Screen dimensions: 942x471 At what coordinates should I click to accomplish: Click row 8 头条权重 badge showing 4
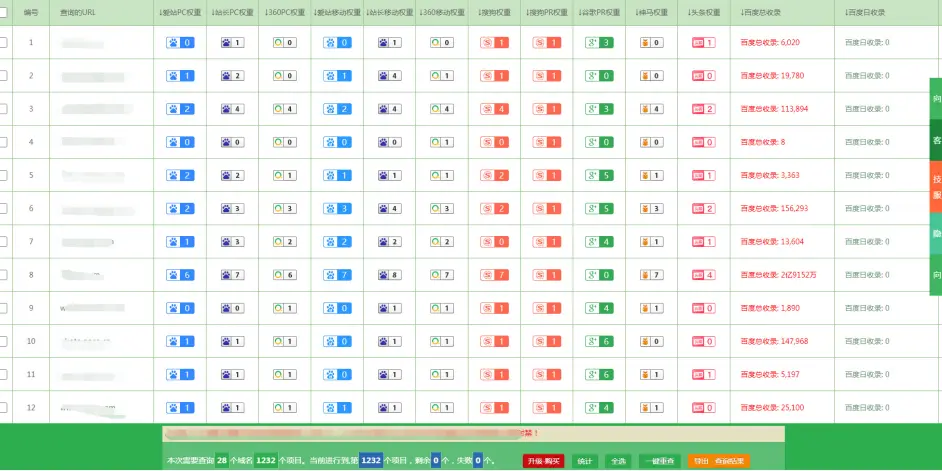[x=703, y=275]
